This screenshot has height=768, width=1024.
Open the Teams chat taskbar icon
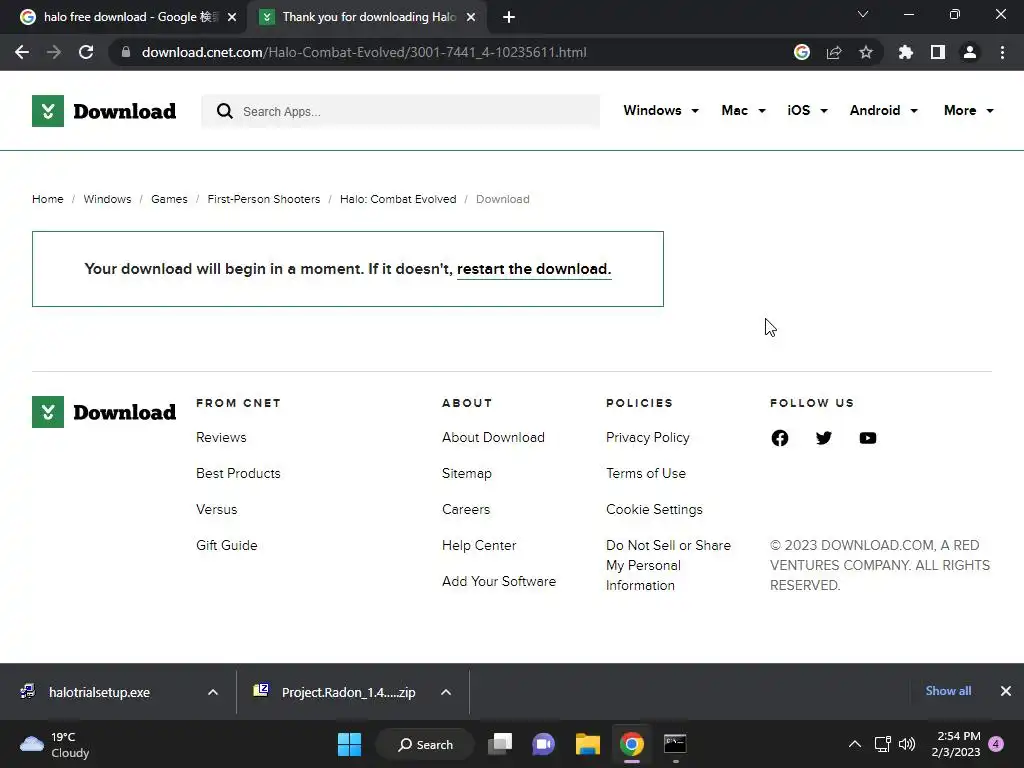click(543, 744)
